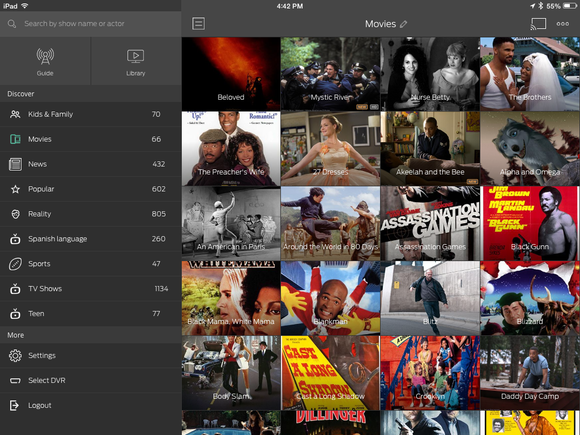Open the Mystic River movie thumbnail
The width and height of the screenshot is (580, 435).
click(x=330, y=74)
